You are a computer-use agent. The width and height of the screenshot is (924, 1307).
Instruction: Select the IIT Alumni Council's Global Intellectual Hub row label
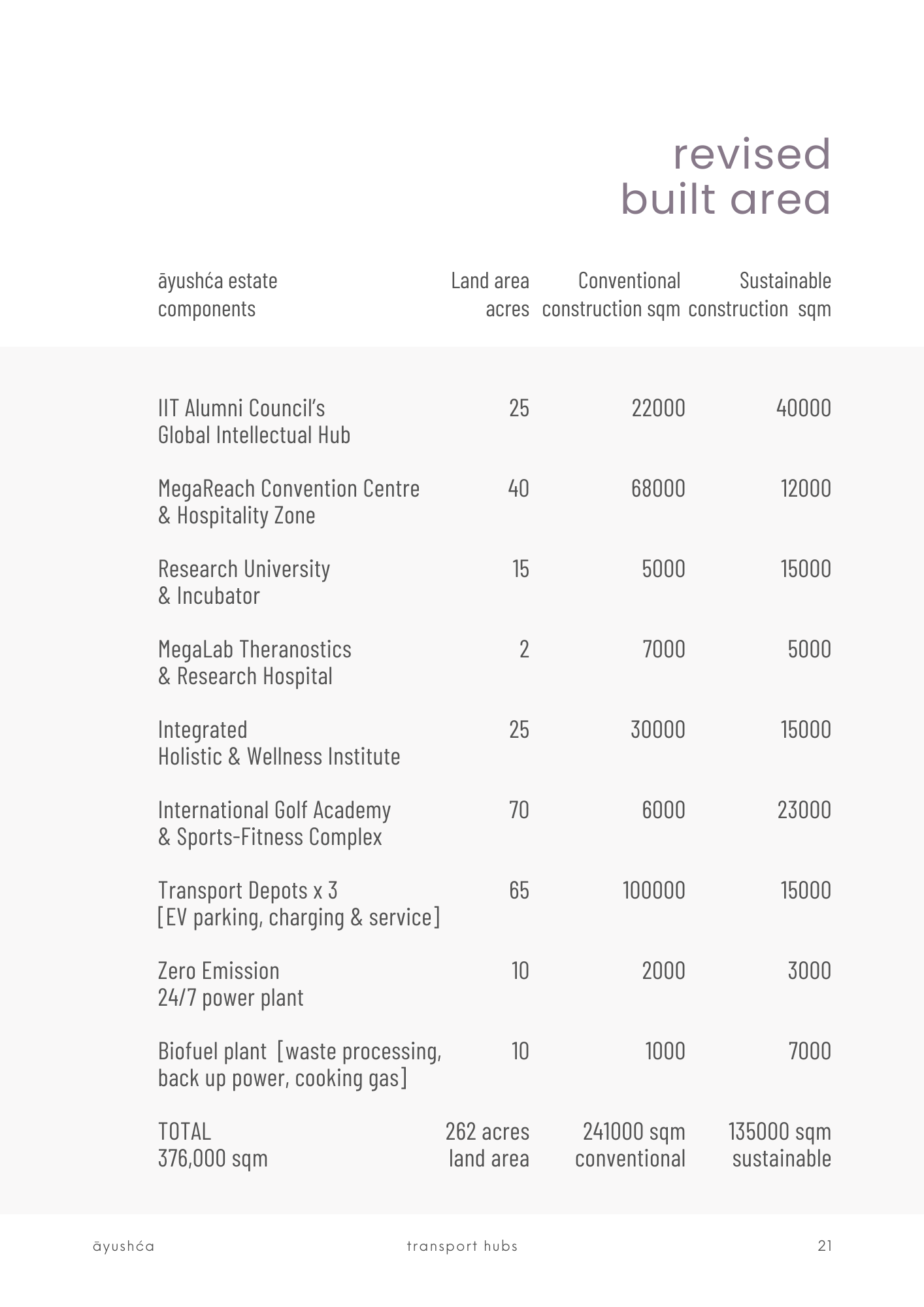(254, 422)
